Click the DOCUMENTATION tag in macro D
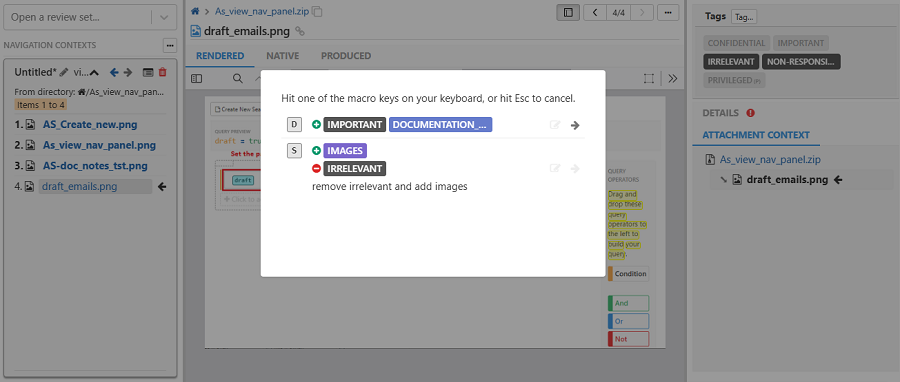Viewport: 900px width, 382px height. point(440,124)
